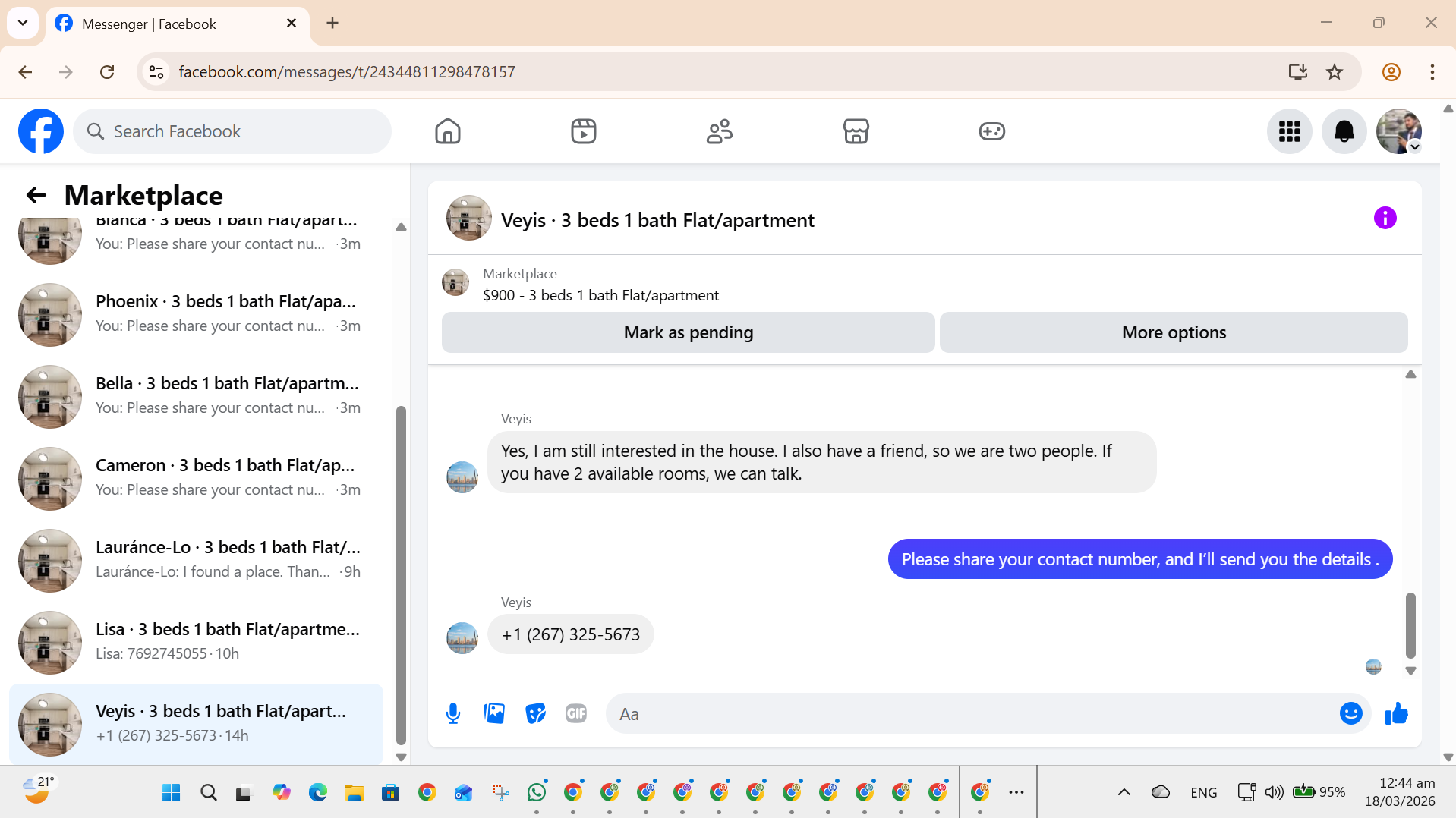Click the ENG language indicator
This screenshot has width=1456, height=818.
[1204, 792]
